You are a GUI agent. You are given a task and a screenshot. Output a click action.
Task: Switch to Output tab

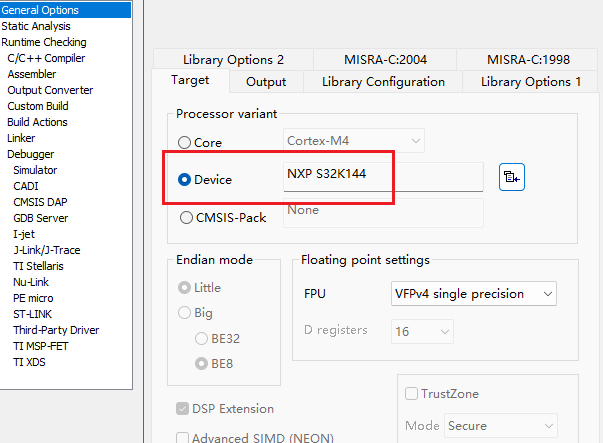[x=266, y=82]
